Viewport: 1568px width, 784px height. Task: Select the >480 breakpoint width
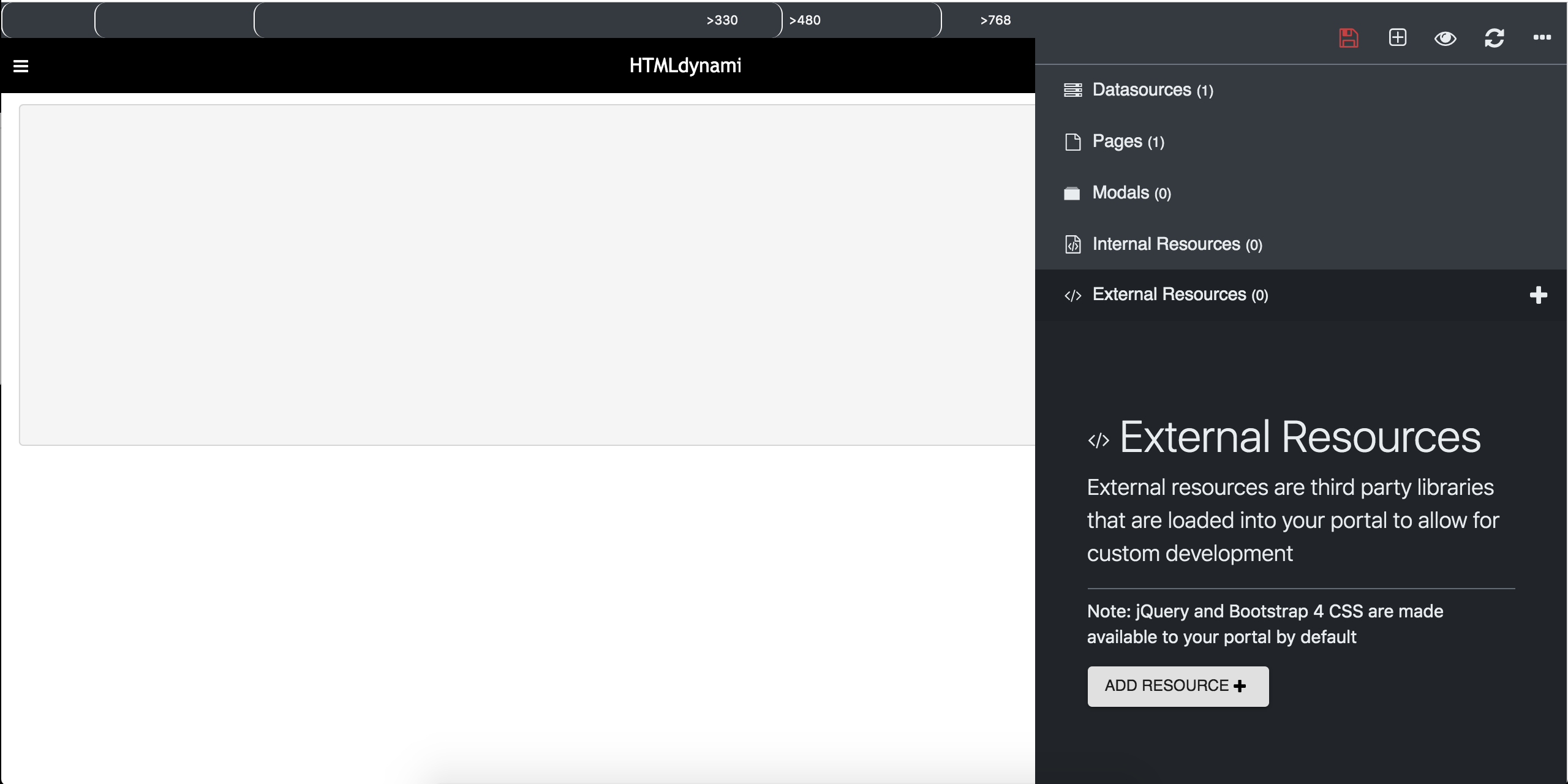804,20
